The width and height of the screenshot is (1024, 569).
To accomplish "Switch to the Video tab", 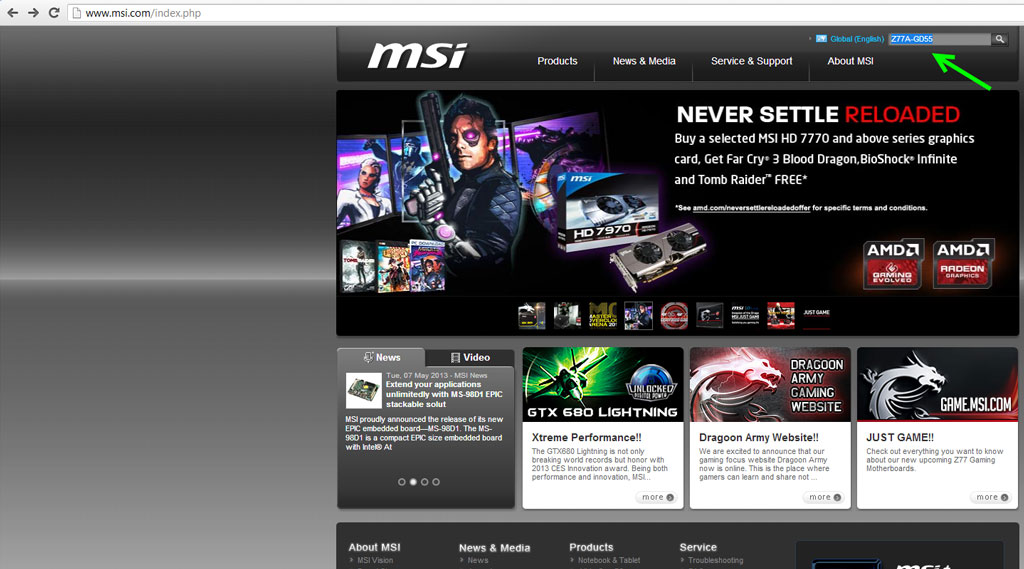I will 470,357.
